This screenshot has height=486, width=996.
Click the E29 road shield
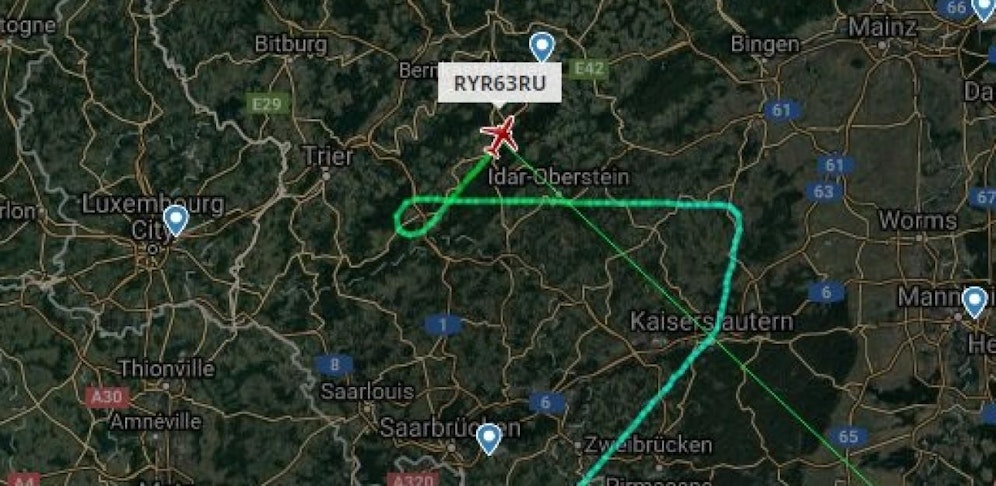[267, 104]
